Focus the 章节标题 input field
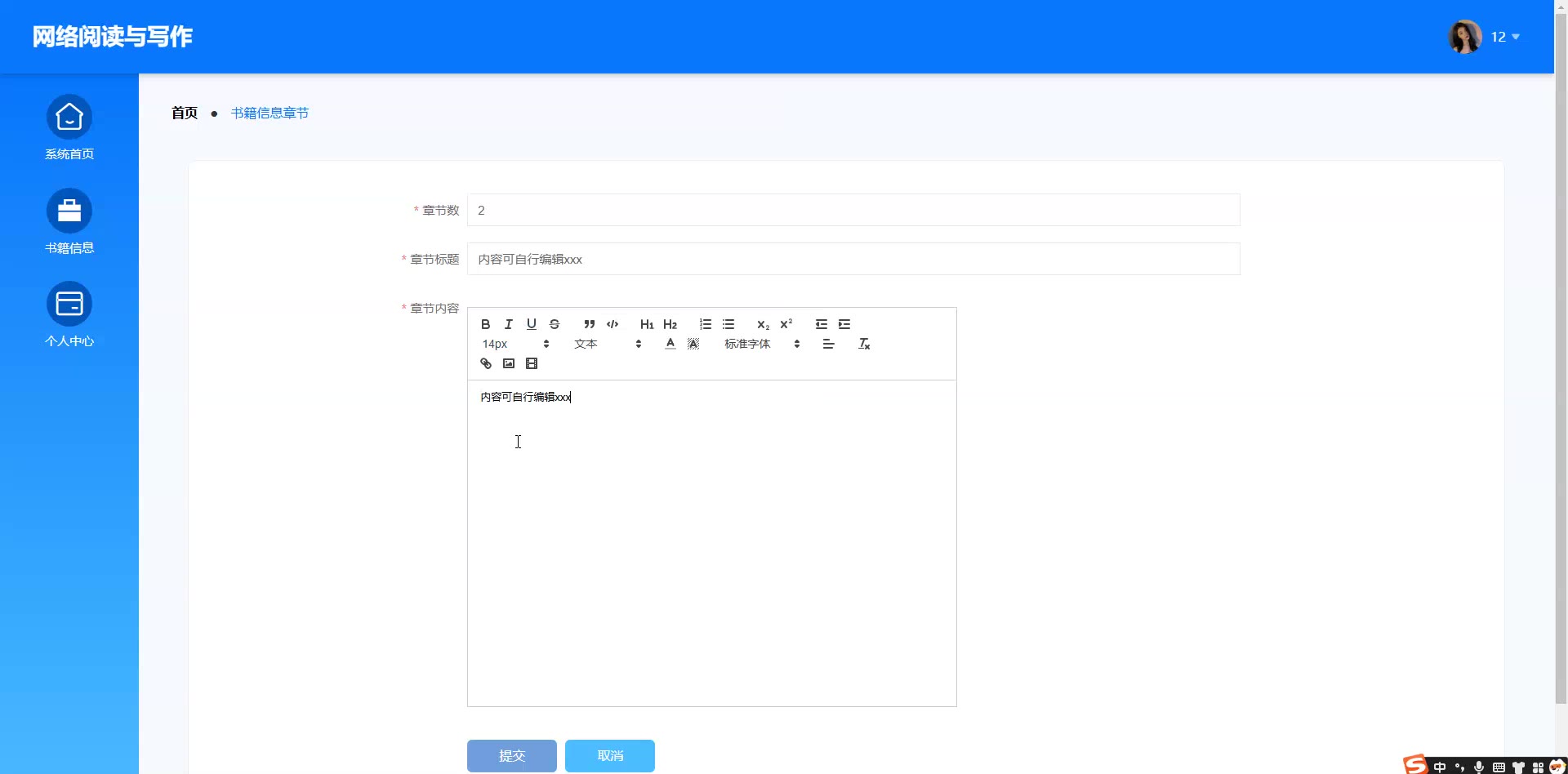Viewport: 1568px width, 774px height. [853, 259]
